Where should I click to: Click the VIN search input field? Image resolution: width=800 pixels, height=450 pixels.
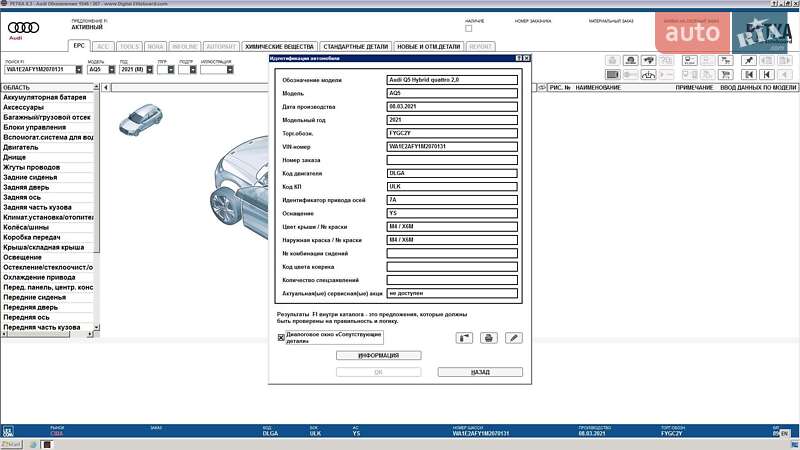(x=40, y=69)
